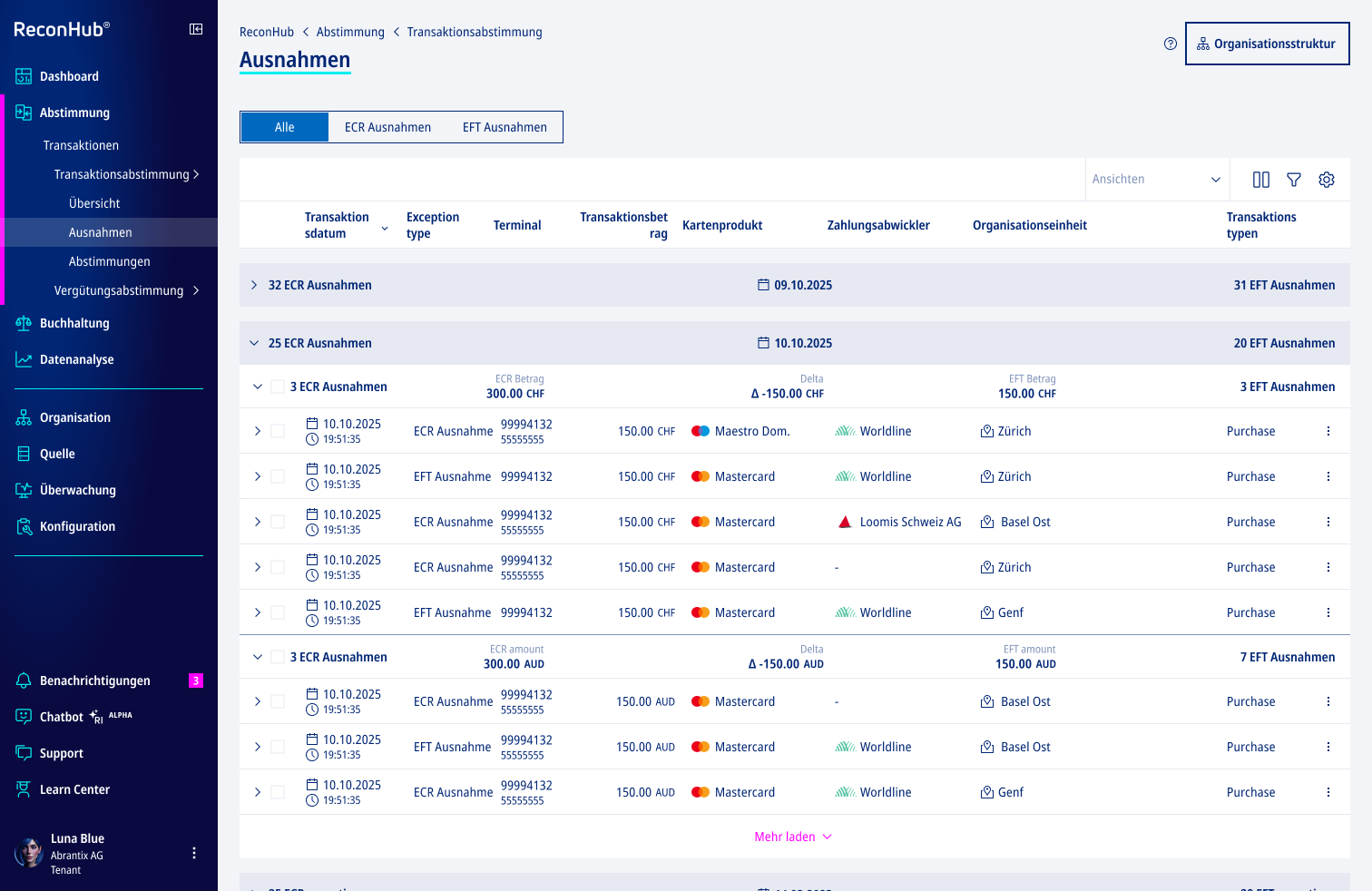Tick checkbox for the CHF 3 ECR Ausnahmen group
Viewport: 1372px width, 891px height.
(x=278, y=387)
